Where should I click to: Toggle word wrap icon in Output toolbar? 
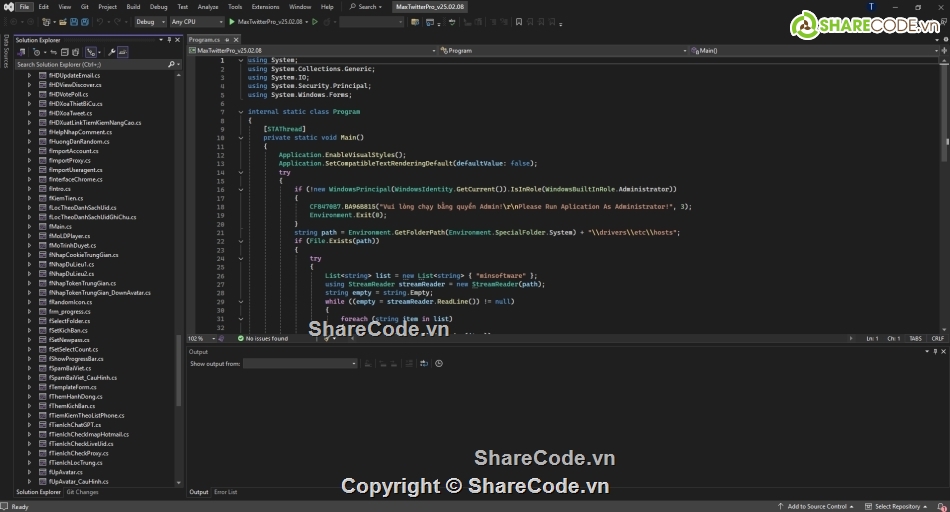pyautogui.click(x=424, y=364)
